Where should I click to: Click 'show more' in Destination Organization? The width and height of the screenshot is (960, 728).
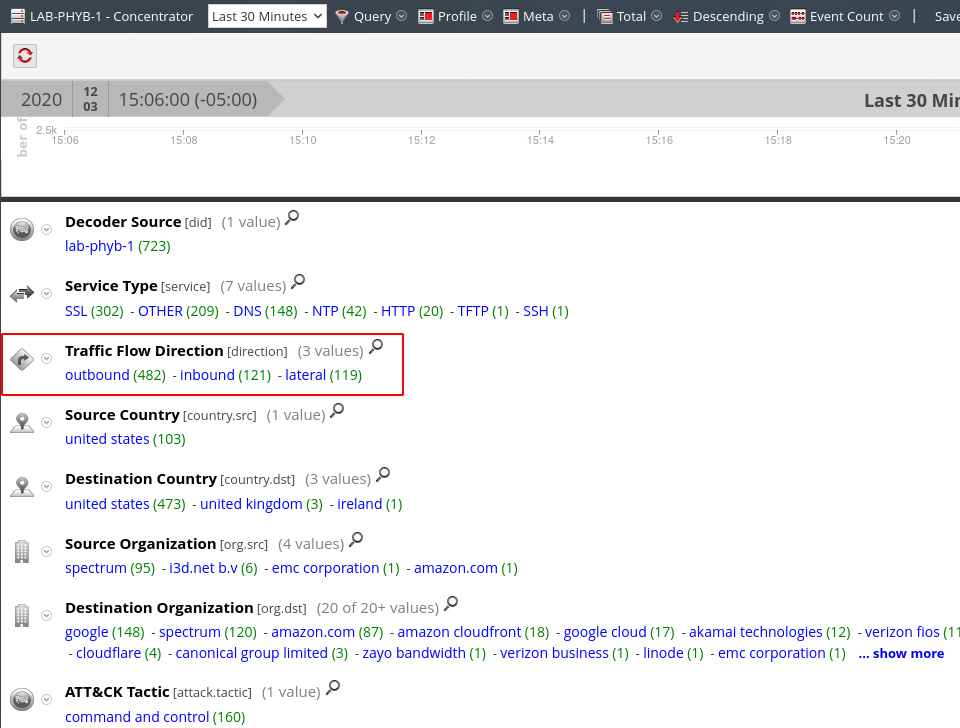901,654
